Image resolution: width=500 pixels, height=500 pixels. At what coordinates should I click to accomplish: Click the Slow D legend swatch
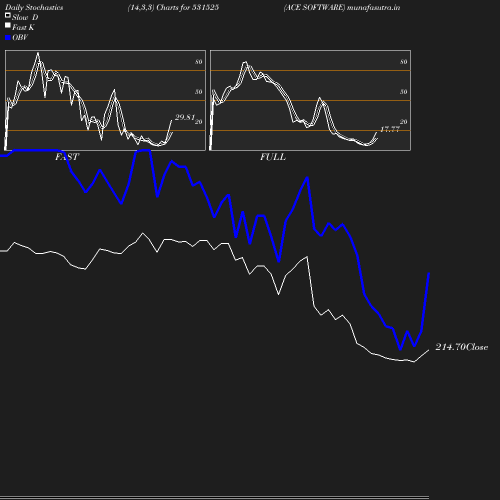[8, 15]
